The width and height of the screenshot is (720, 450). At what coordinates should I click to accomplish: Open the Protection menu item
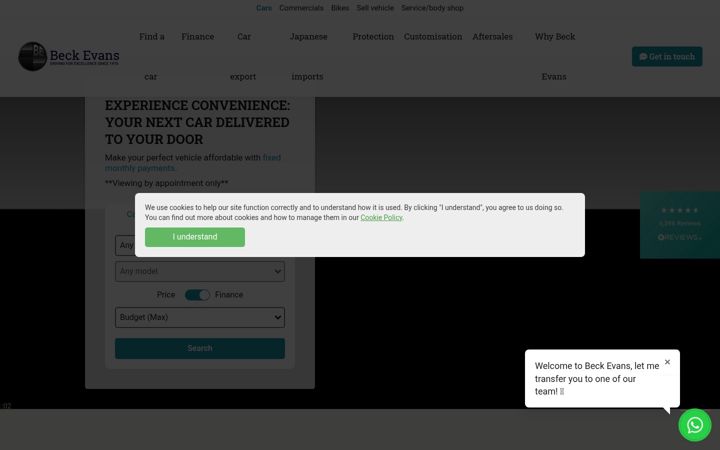(373, 36)
